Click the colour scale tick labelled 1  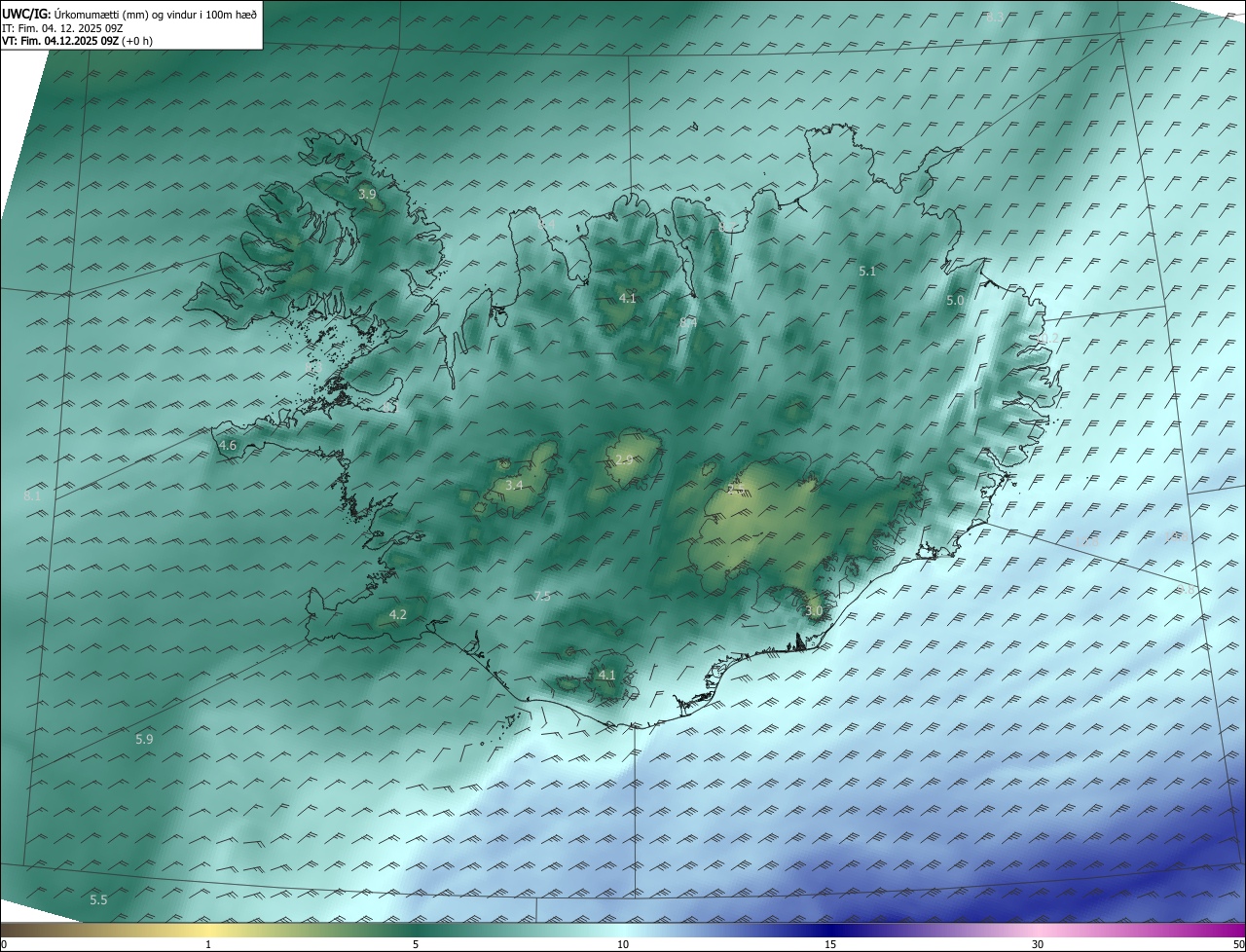[208, 944]
